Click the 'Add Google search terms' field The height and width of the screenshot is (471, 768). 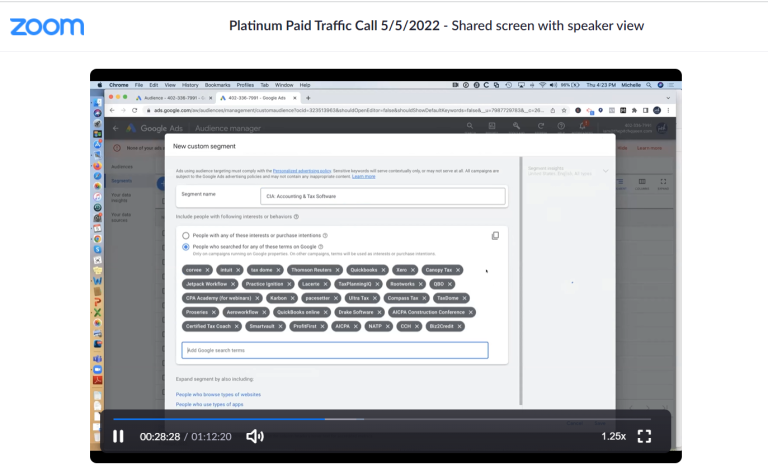point(335,350)
